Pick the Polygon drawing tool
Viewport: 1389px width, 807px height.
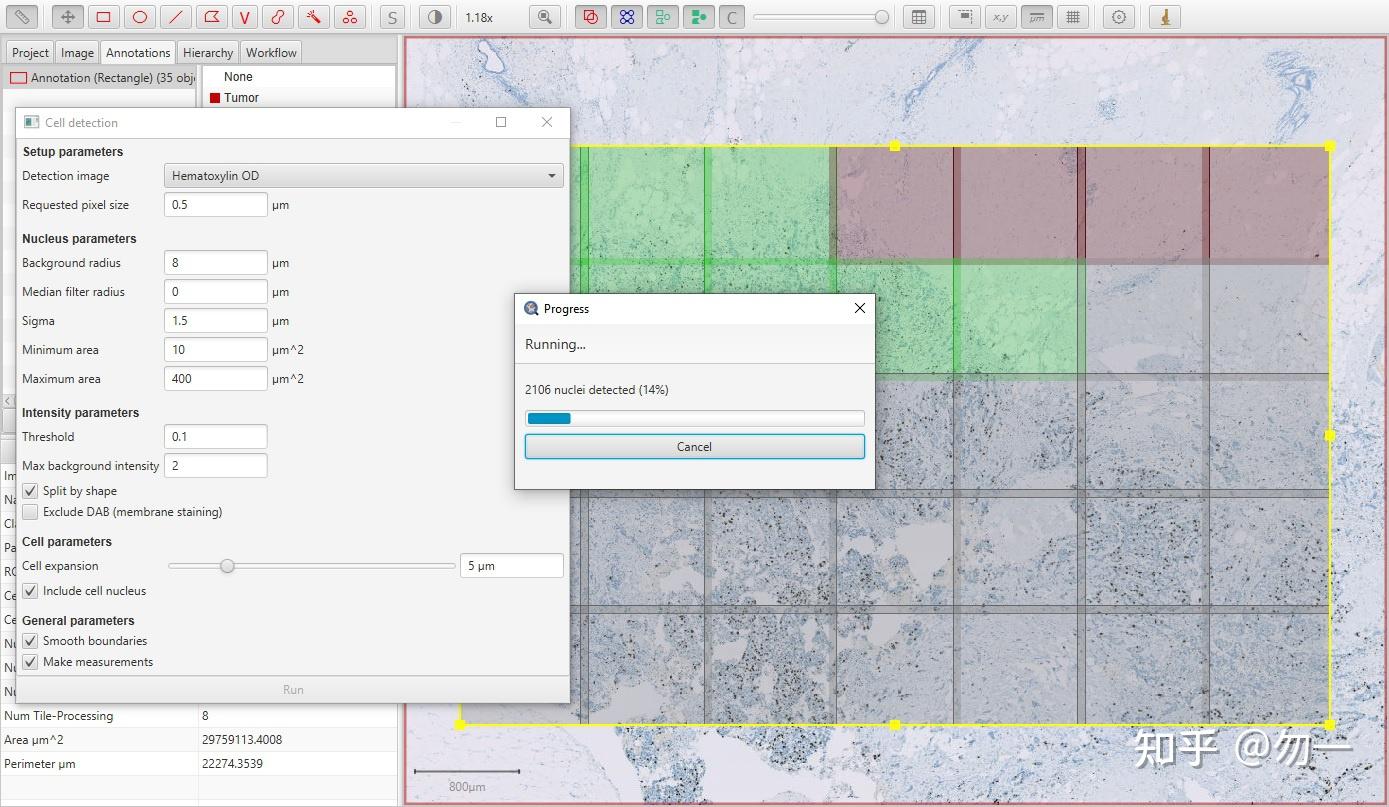click(210, 17)
